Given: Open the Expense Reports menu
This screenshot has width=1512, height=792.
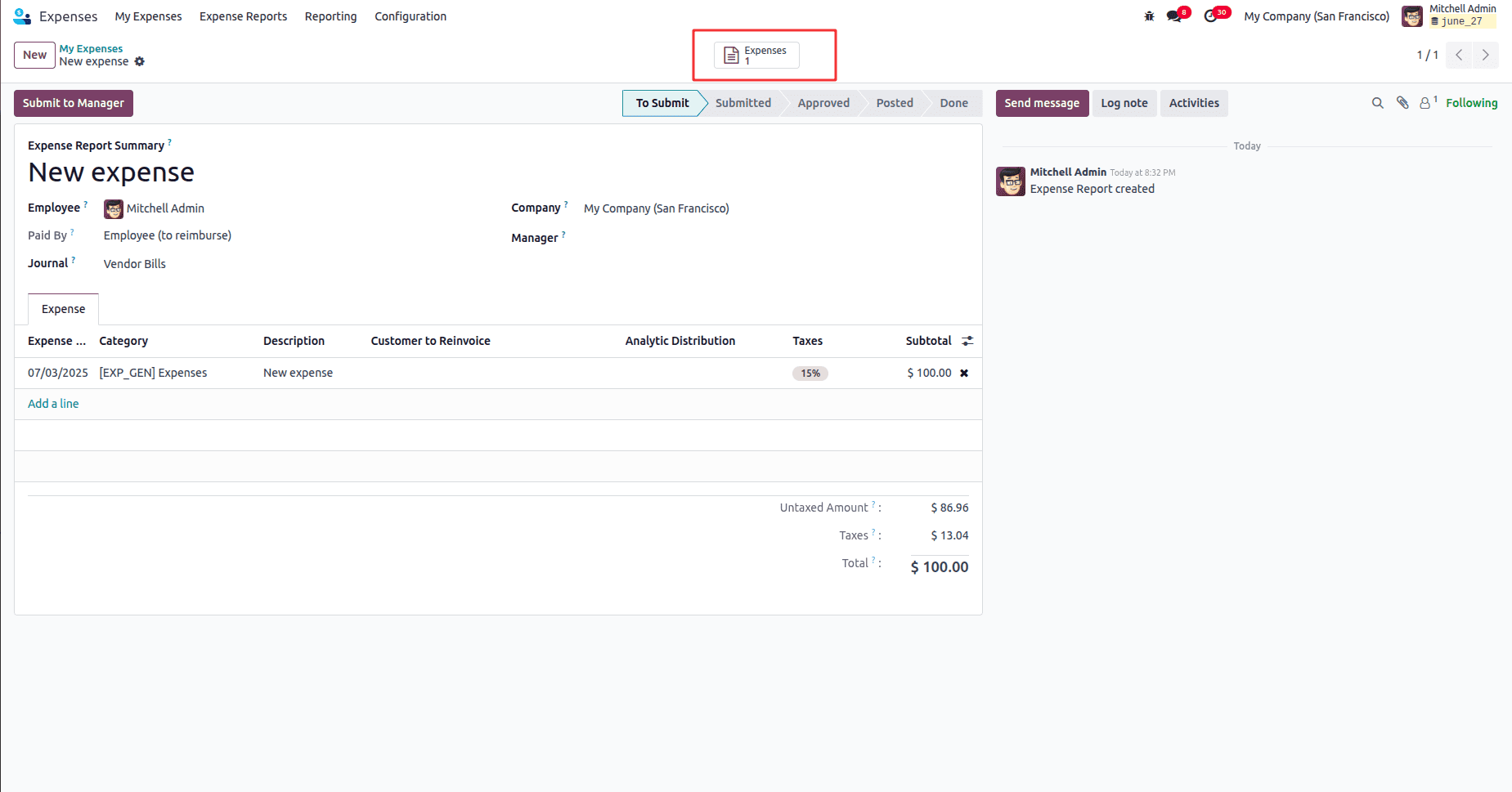Looking at the screenshot, I should 244,16.
